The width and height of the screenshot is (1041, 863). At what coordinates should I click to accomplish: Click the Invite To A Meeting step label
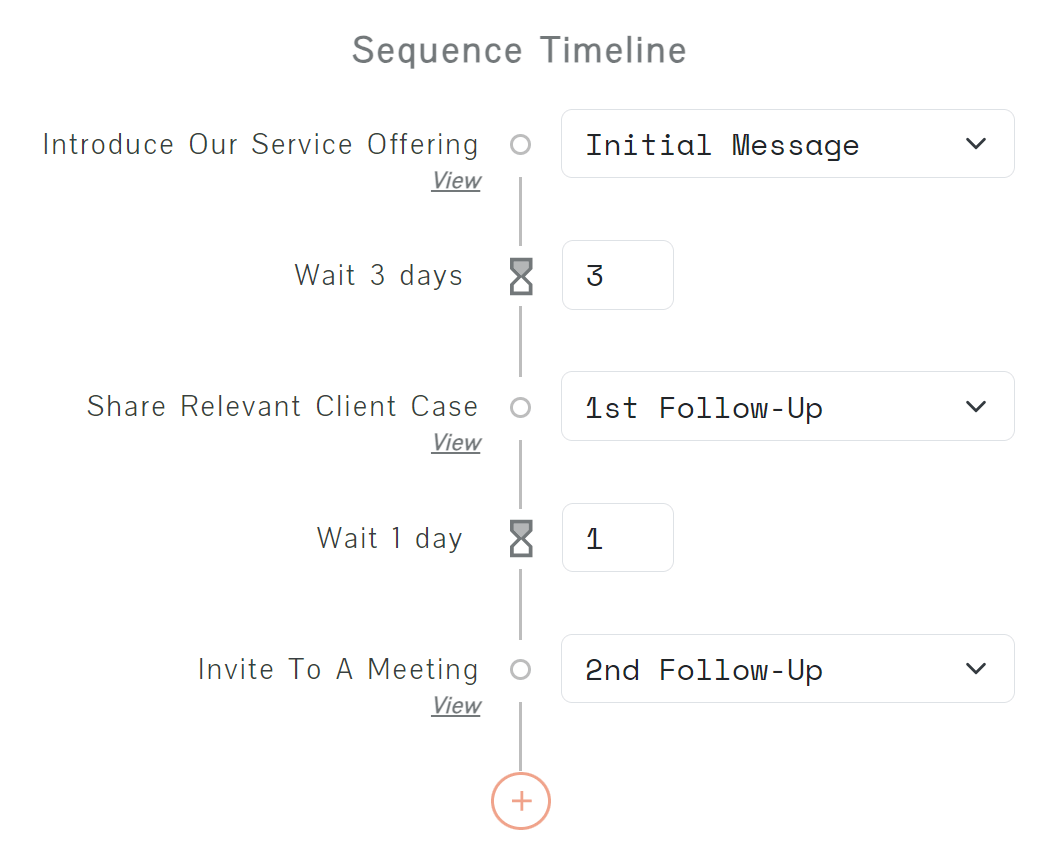click(x=338, y=669)
